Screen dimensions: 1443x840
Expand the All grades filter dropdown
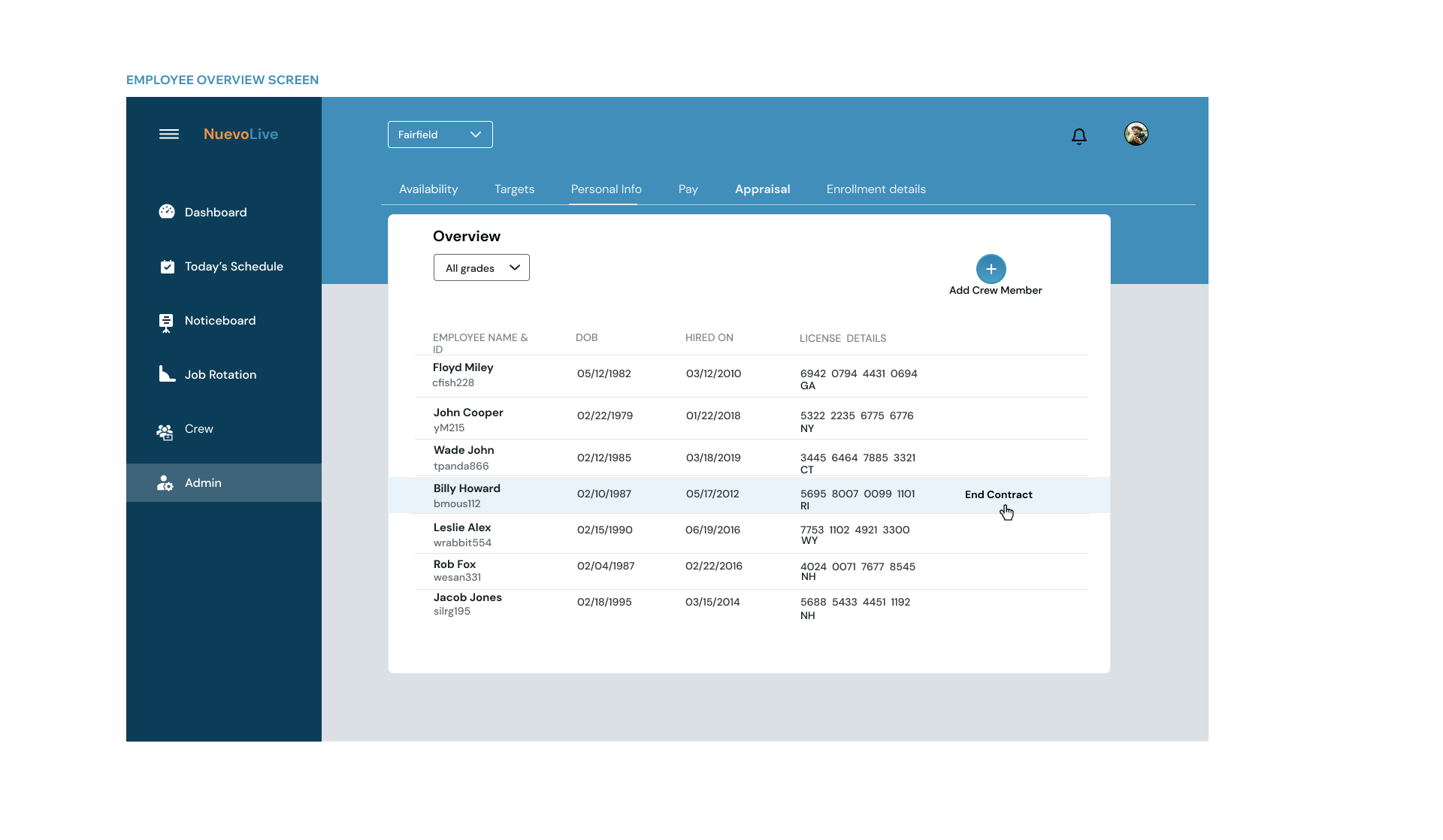481,267
